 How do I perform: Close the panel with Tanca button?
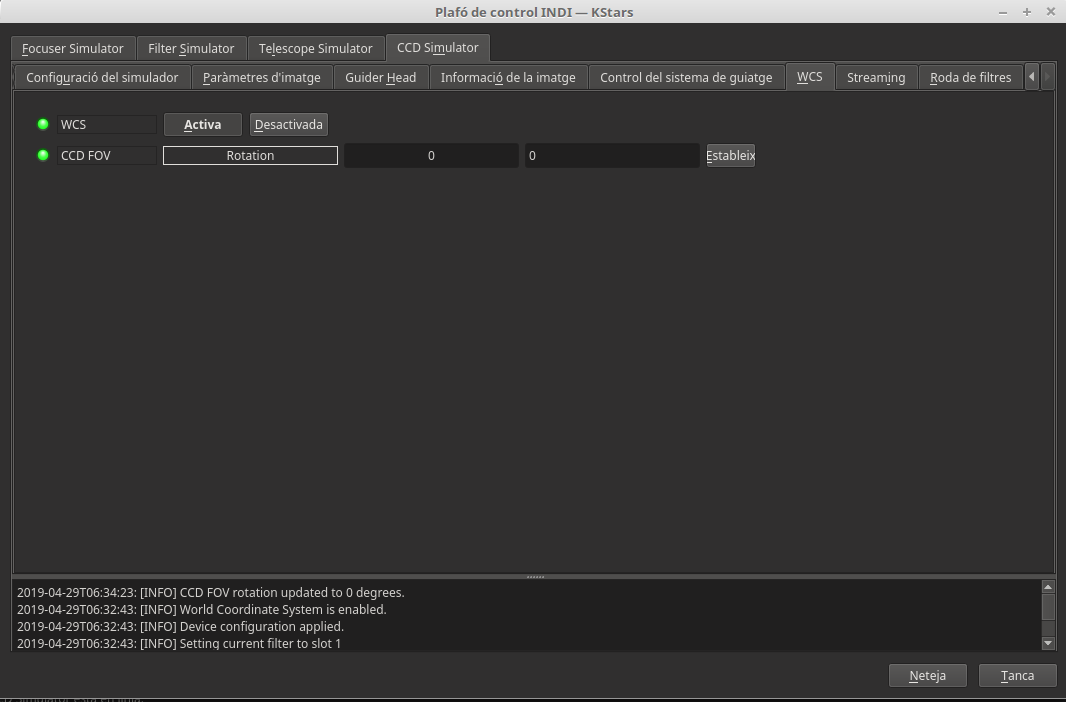(1017, 675)
